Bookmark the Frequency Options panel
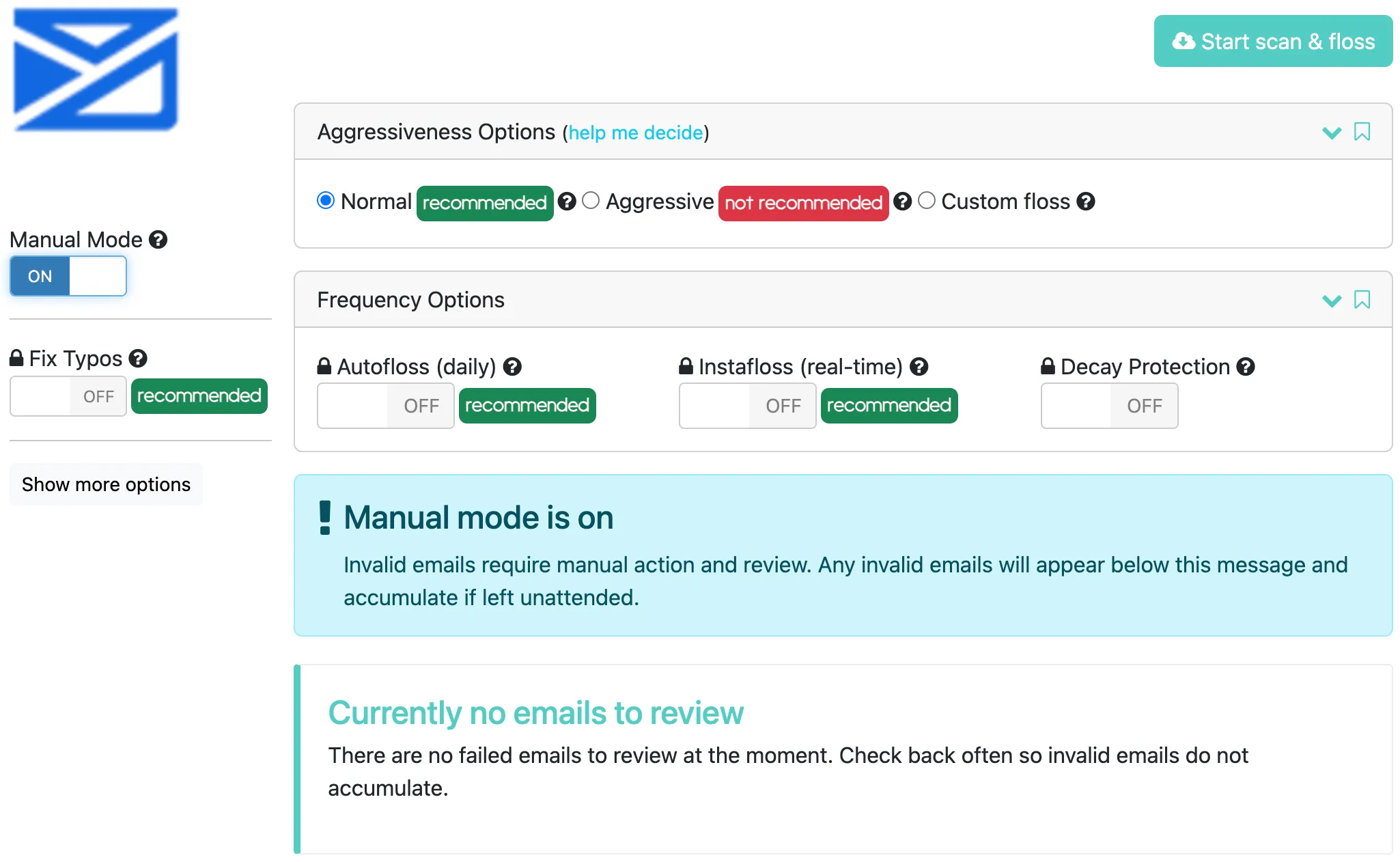Viewport: 1400px width, 862px height. tap(1362, 300)
